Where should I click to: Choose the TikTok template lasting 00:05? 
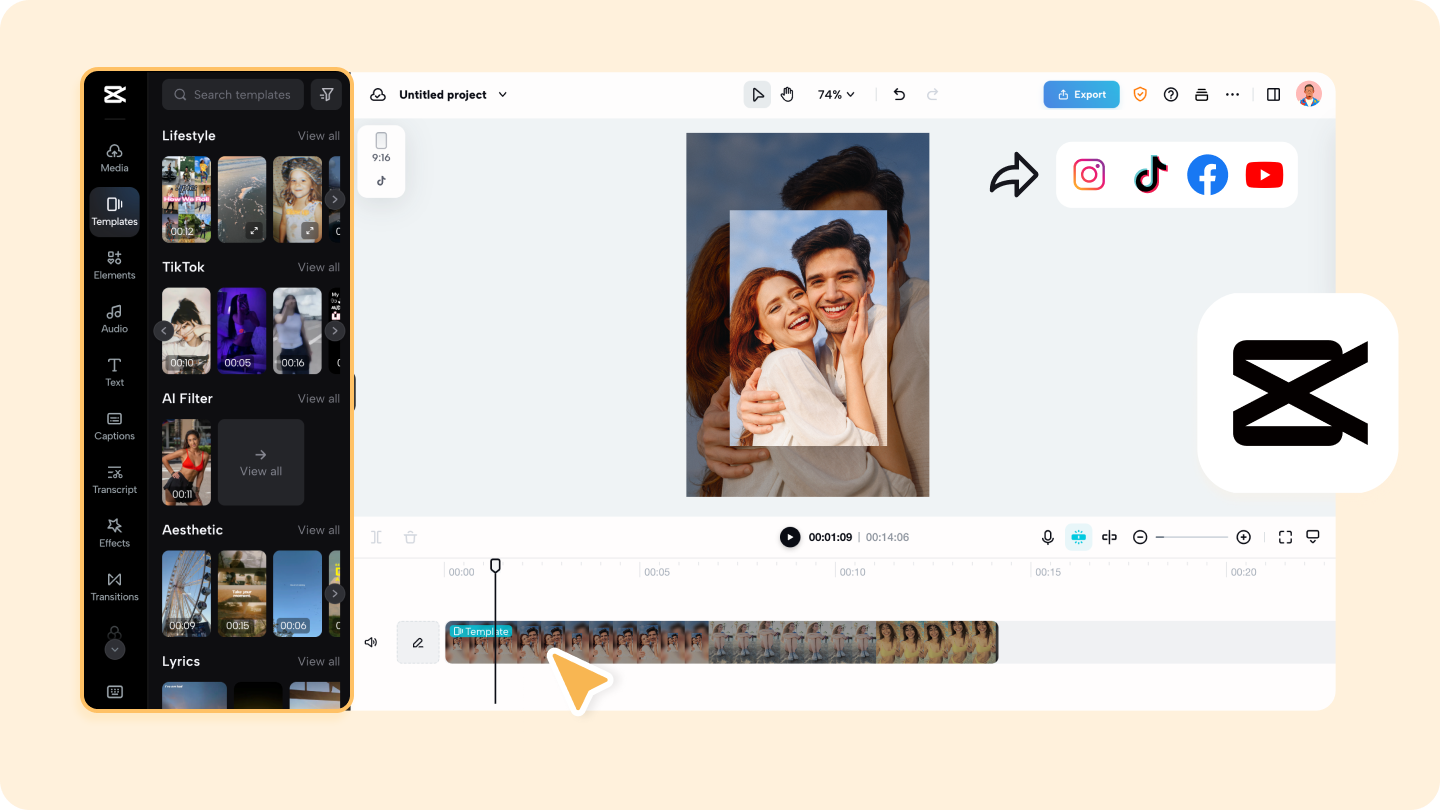click(242, 331)
